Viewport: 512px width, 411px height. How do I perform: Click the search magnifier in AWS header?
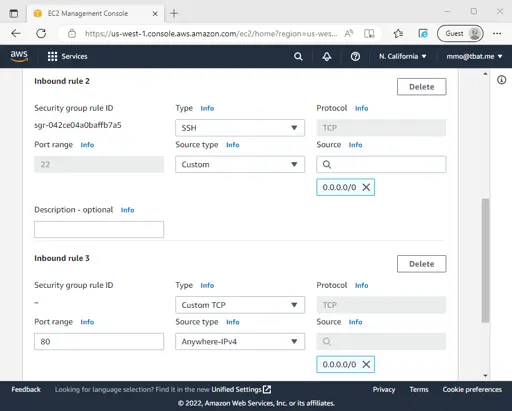[298, 56]
